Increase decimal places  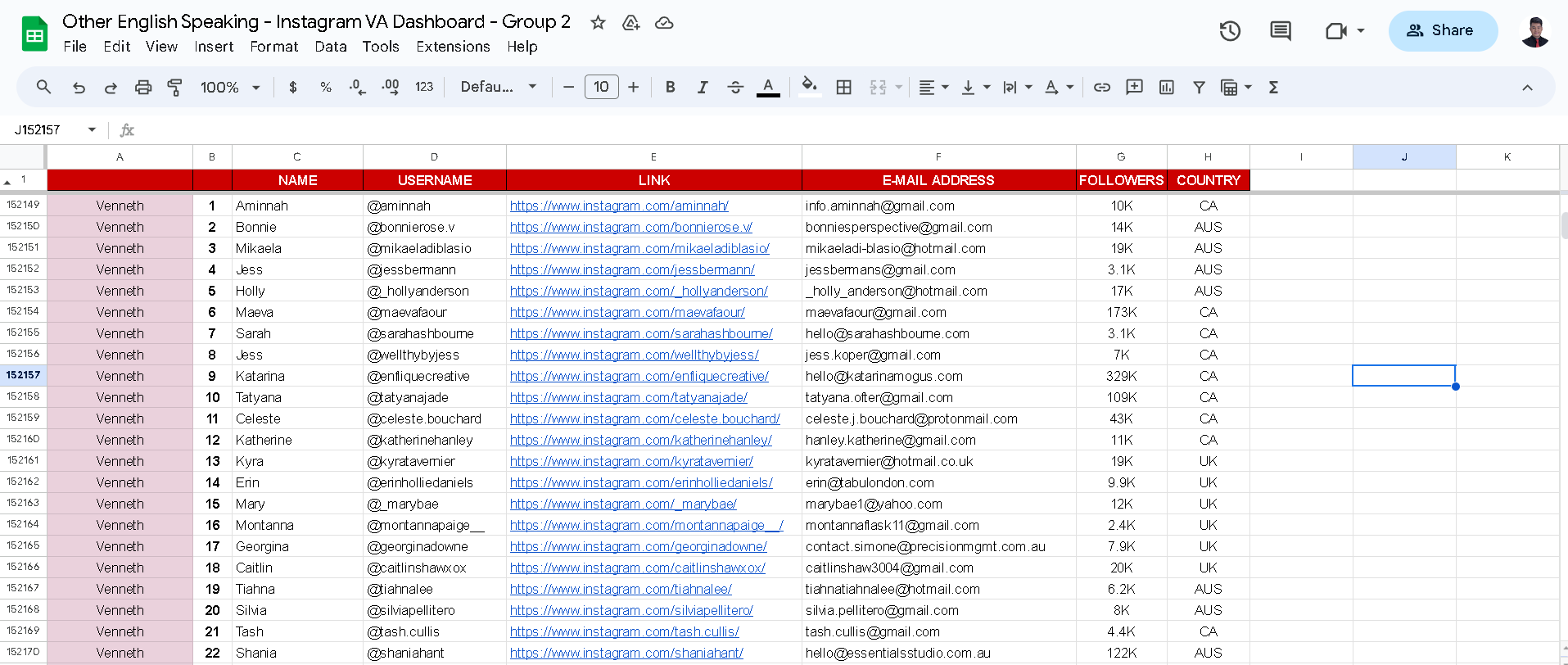point(391,87)
